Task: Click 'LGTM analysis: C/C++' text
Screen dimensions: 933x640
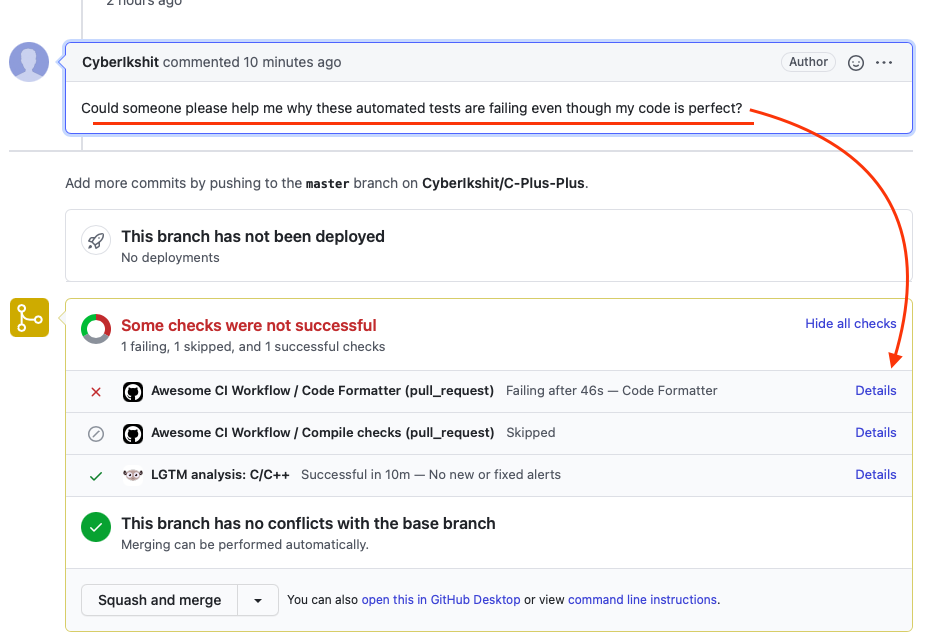Action: (220, 475)
